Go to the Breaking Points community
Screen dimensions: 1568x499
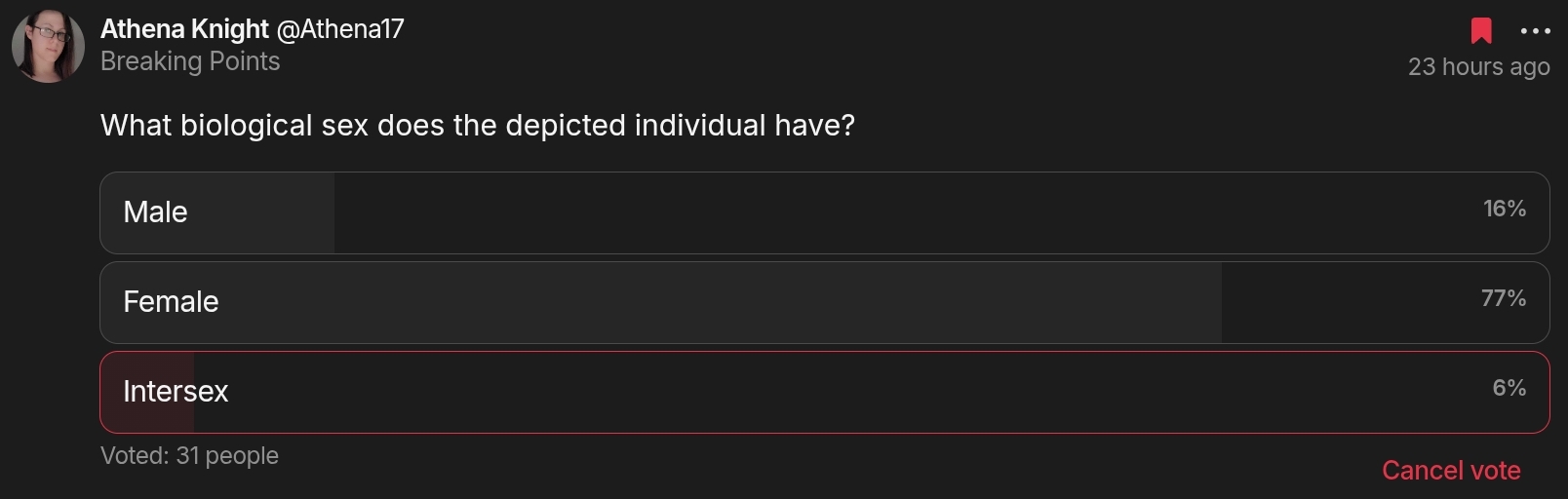(190, 61)
